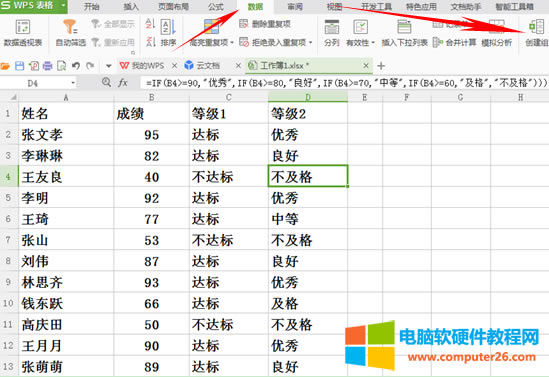The height and width of the screenshot is (377, 549).
Task: Select column D header
Action: point(308,97)
